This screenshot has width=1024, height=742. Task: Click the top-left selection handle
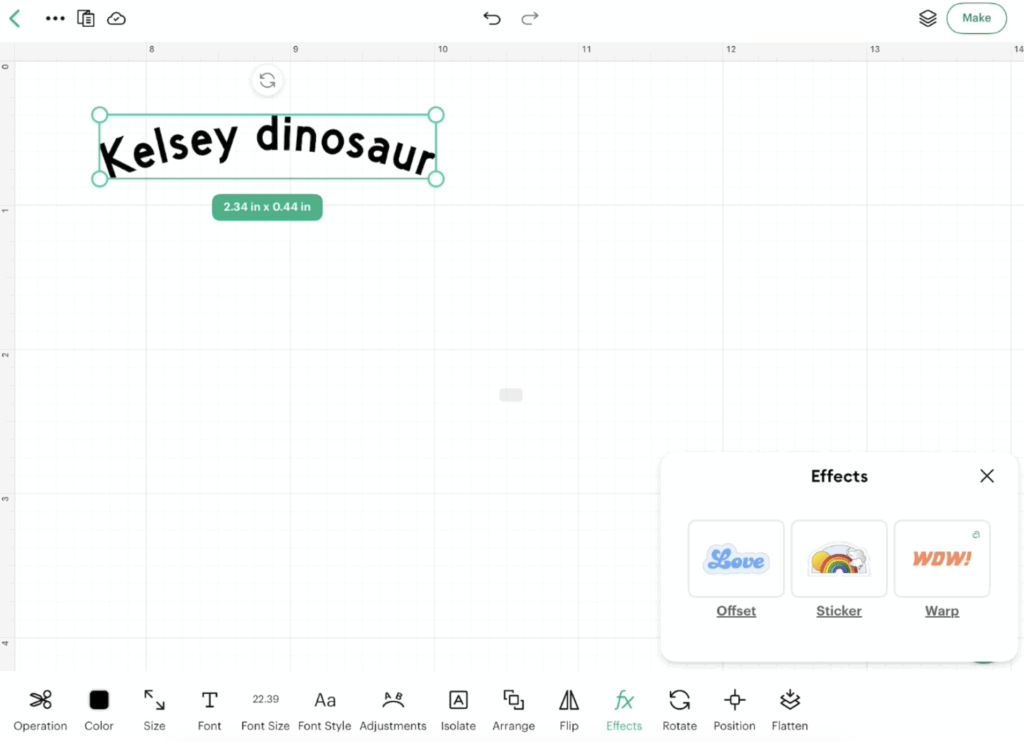(x=99, y=115)
